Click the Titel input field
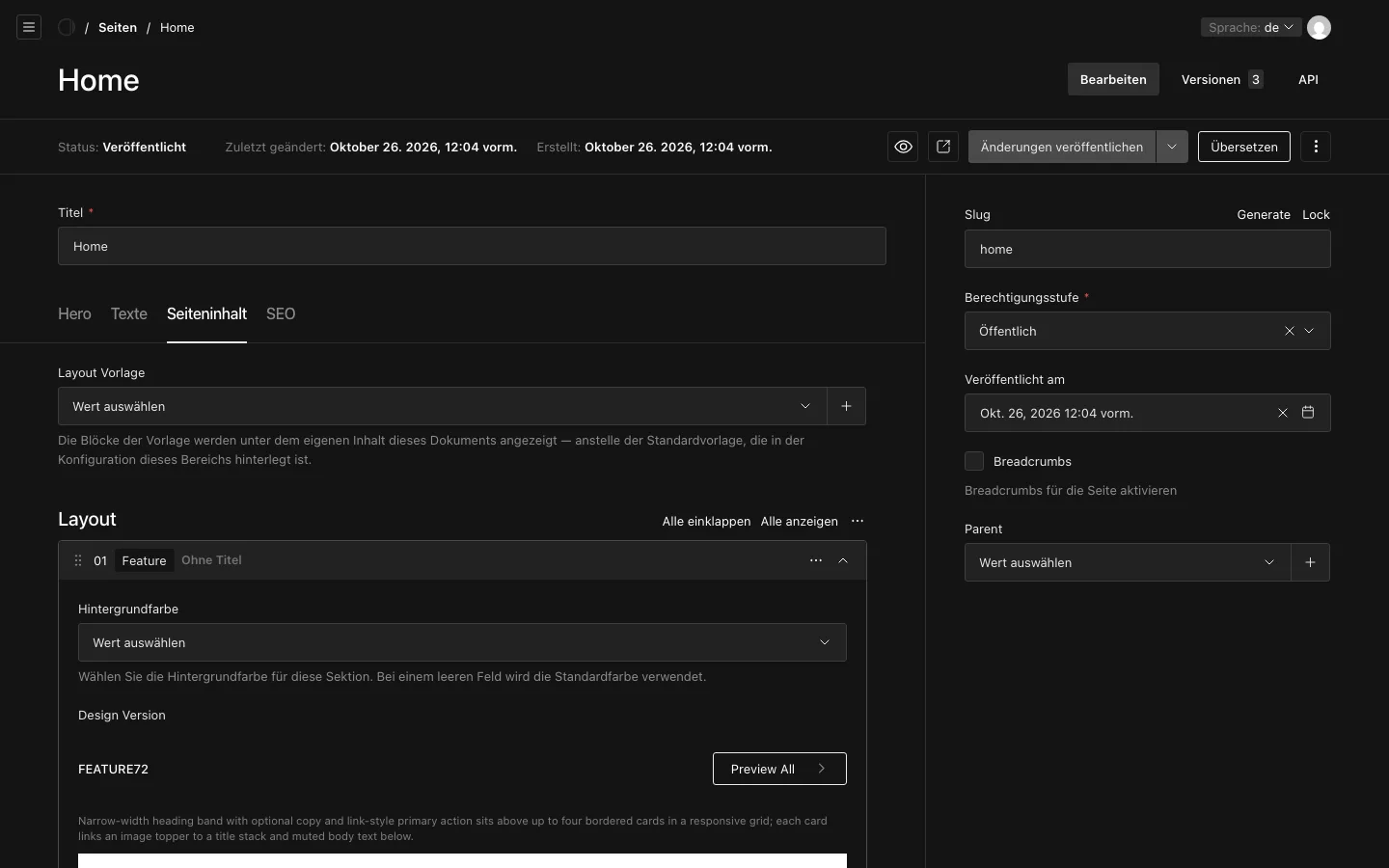The height and width of the screenshot is (868, 1389). [472, 246]
